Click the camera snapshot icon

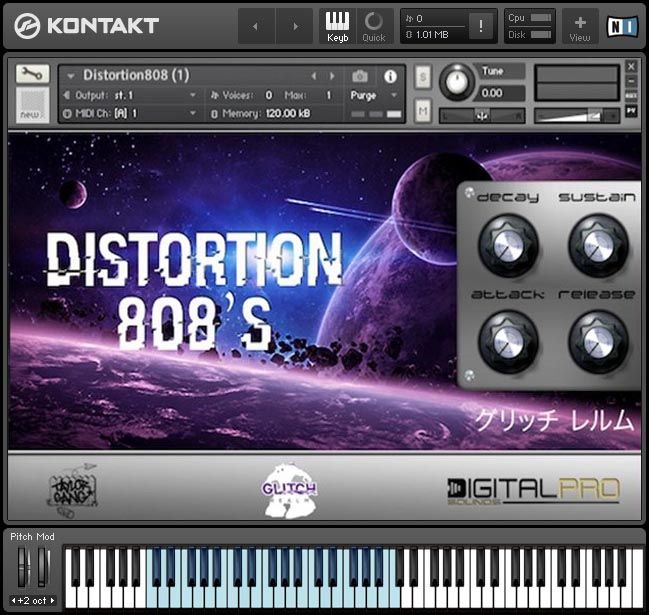tap(360, 76)
